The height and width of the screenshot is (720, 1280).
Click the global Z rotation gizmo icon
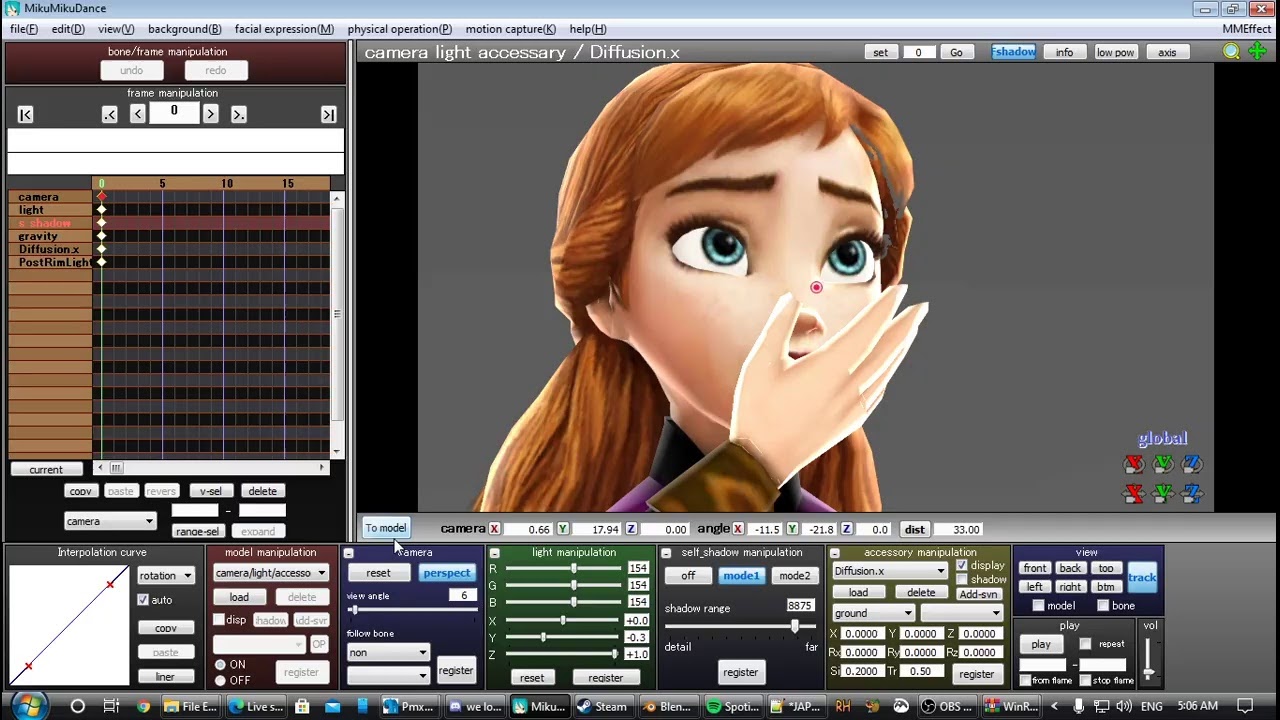point(1191,464)
